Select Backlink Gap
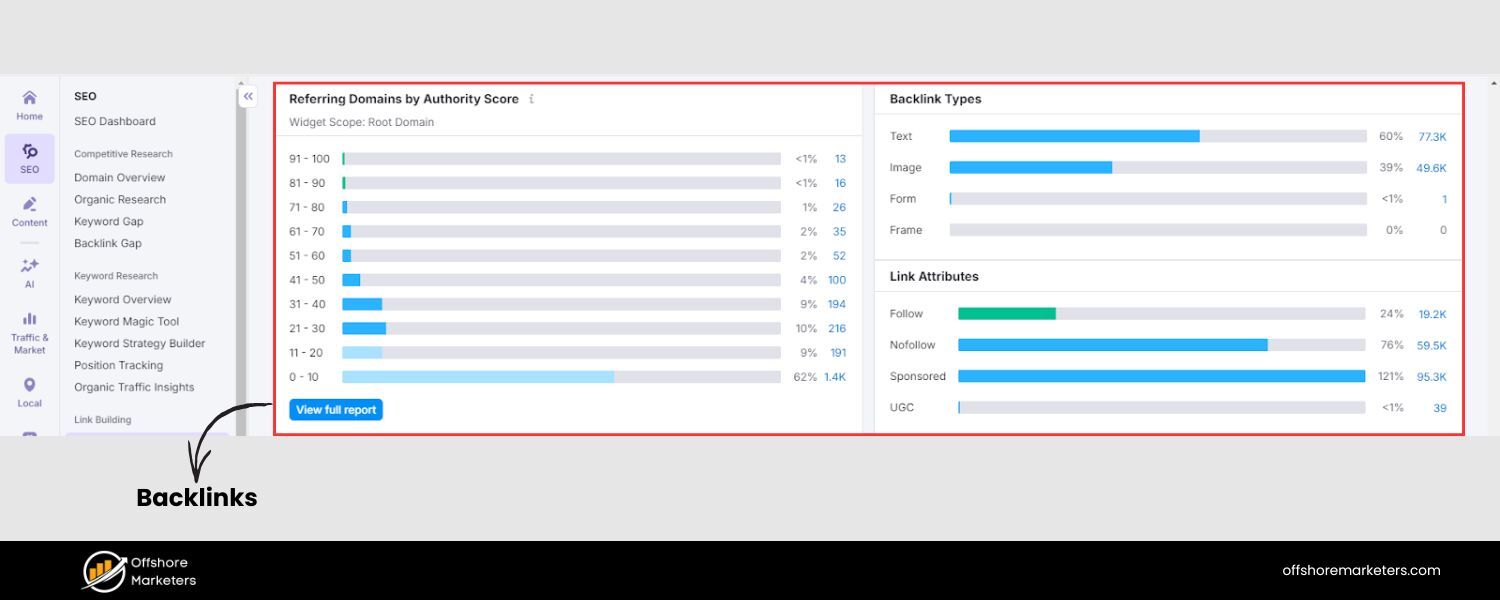 pos(107,243)
